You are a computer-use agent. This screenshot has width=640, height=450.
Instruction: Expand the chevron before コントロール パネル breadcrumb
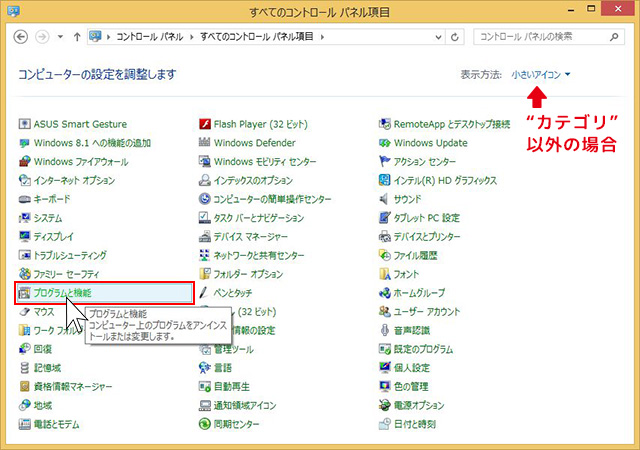109,37
